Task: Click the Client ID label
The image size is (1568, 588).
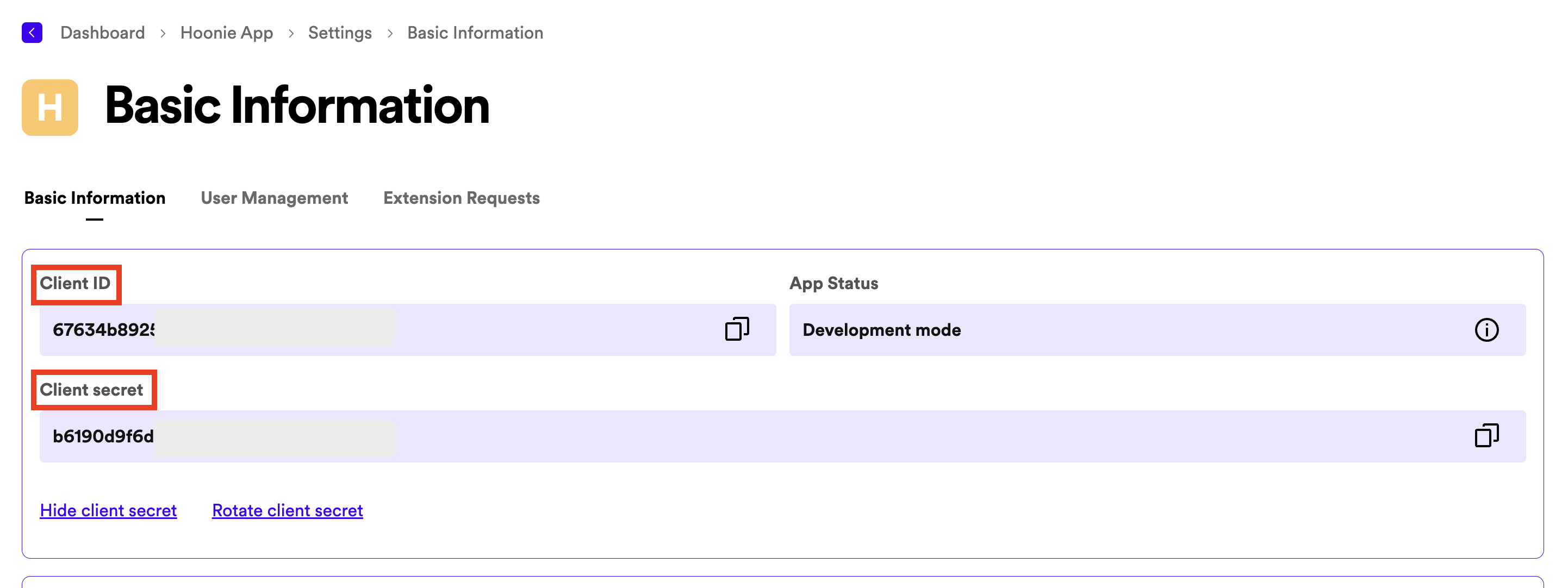Action: (x=76, y=284)
